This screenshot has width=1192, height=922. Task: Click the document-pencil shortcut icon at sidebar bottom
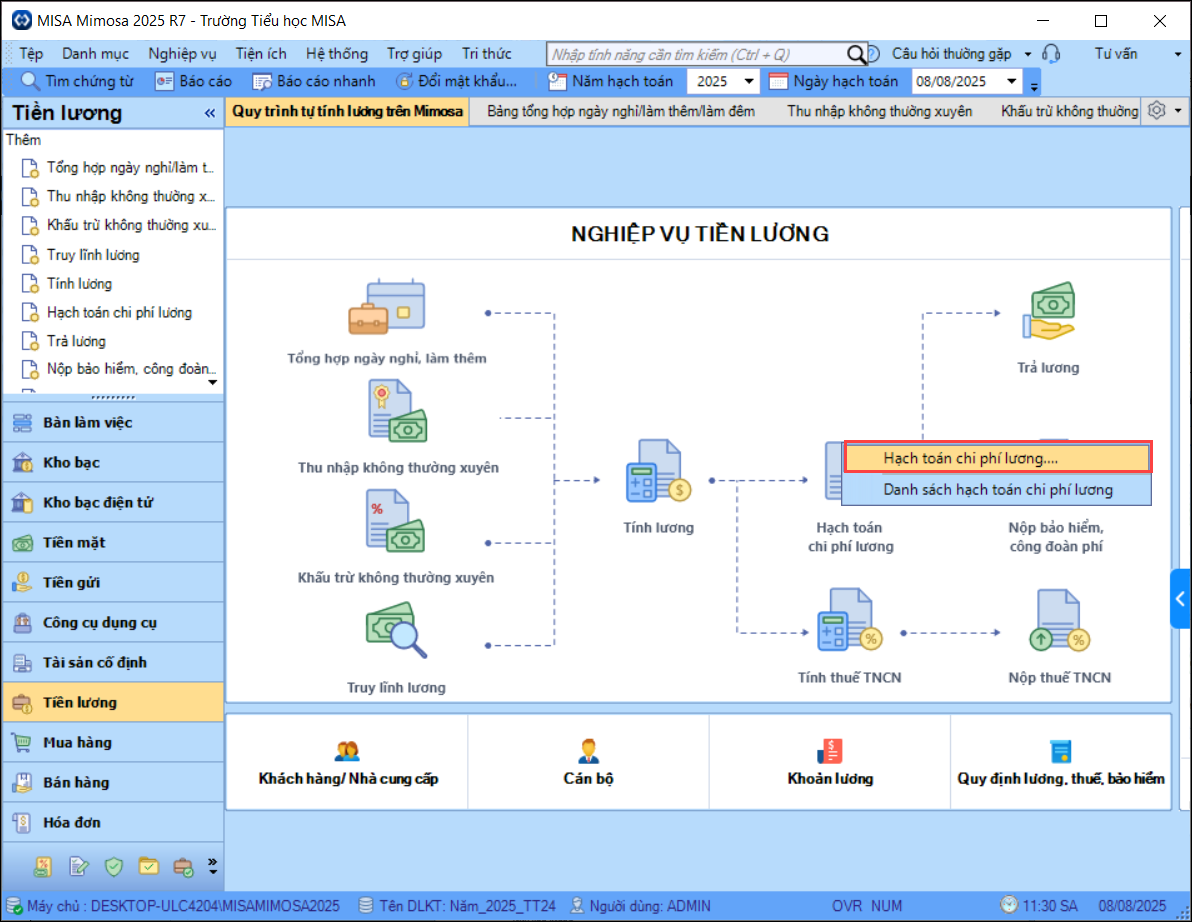tap(78, 866)
